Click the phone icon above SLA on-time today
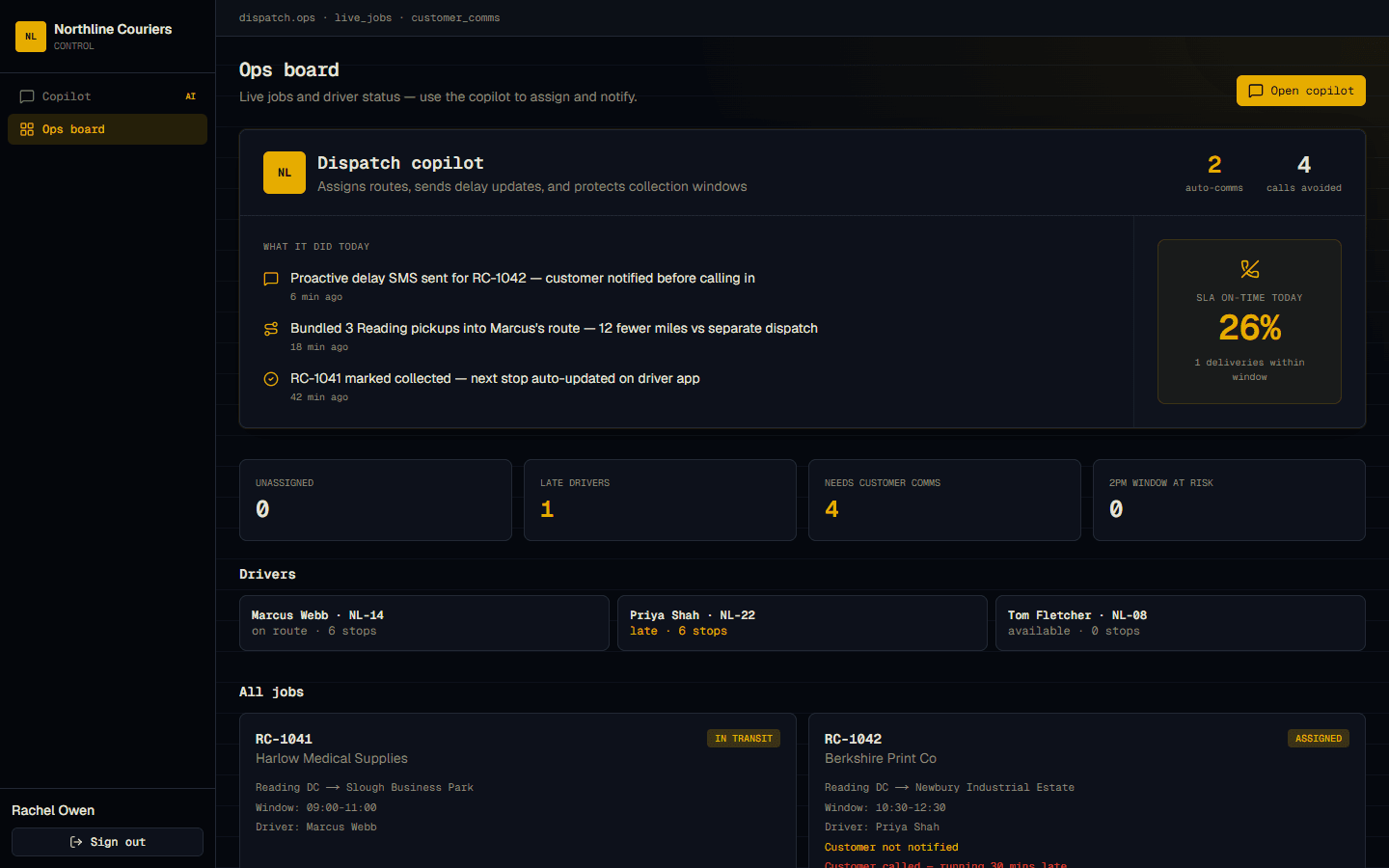 click(1250, 269)
